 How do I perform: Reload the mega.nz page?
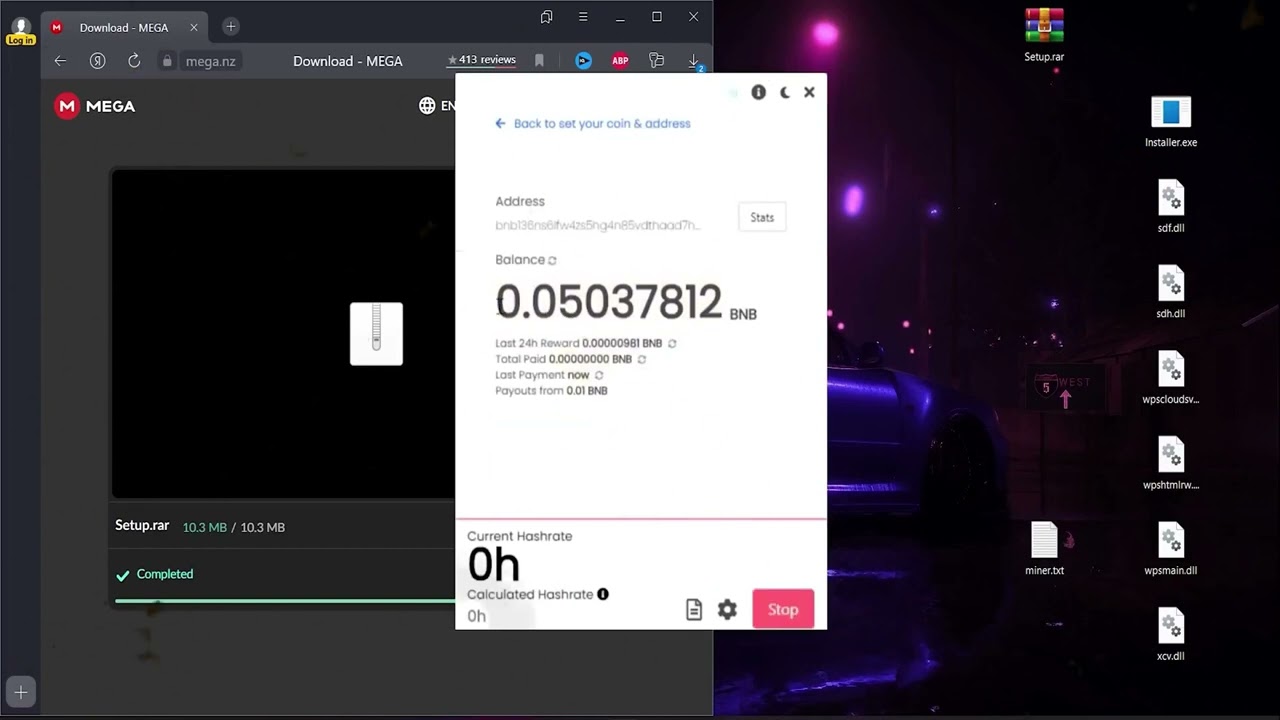(134, 61)
